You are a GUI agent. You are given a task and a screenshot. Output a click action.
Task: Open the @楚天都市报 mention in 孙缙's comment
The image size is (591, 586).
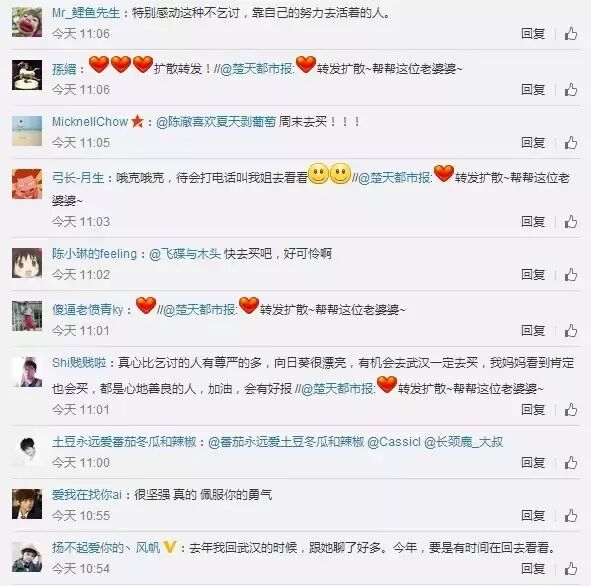256,69
